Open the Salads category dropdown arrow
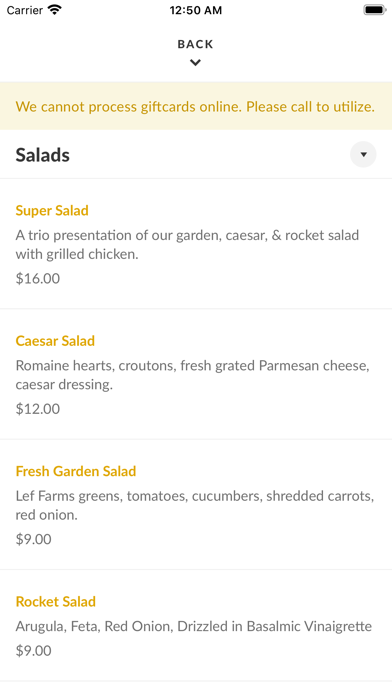Image resolution: width=392 pixels, height=696 pixels. pyautogui.click(x=363, y=154)
